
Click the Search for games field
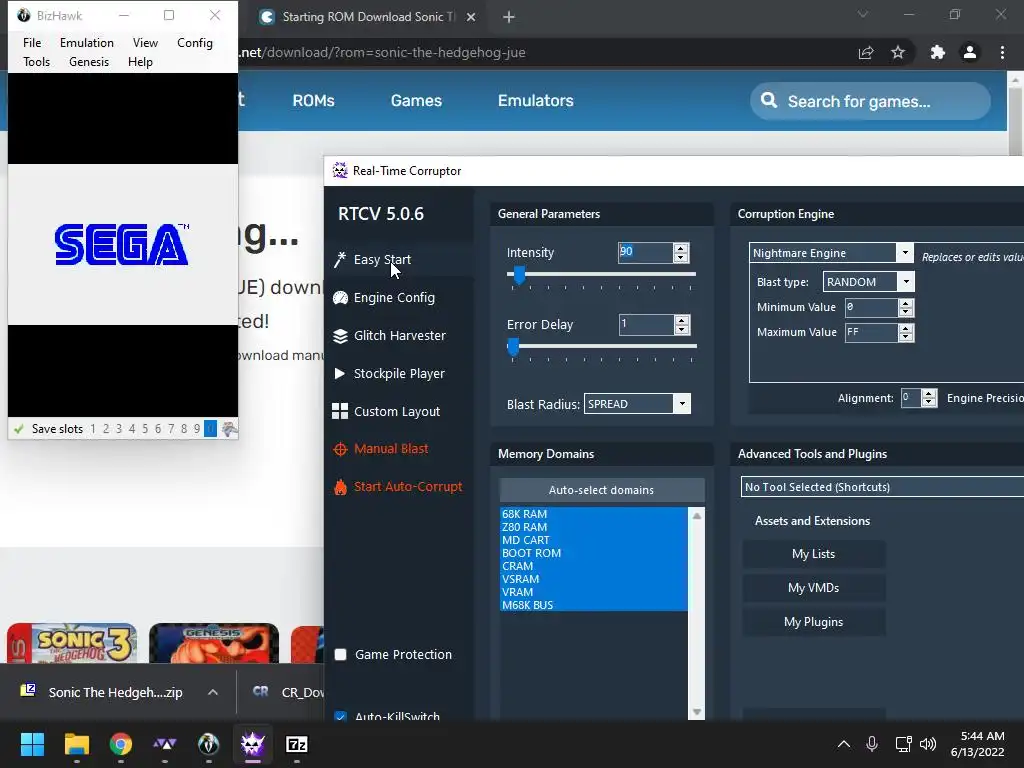[x=870, y=101]
